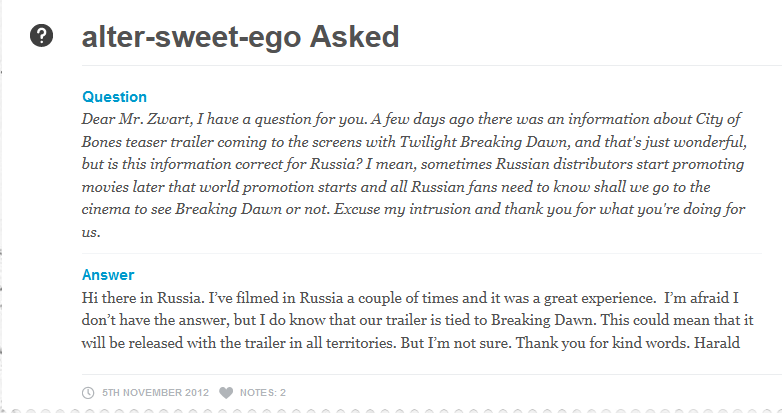Click the question mark icon

click(42, 37)
